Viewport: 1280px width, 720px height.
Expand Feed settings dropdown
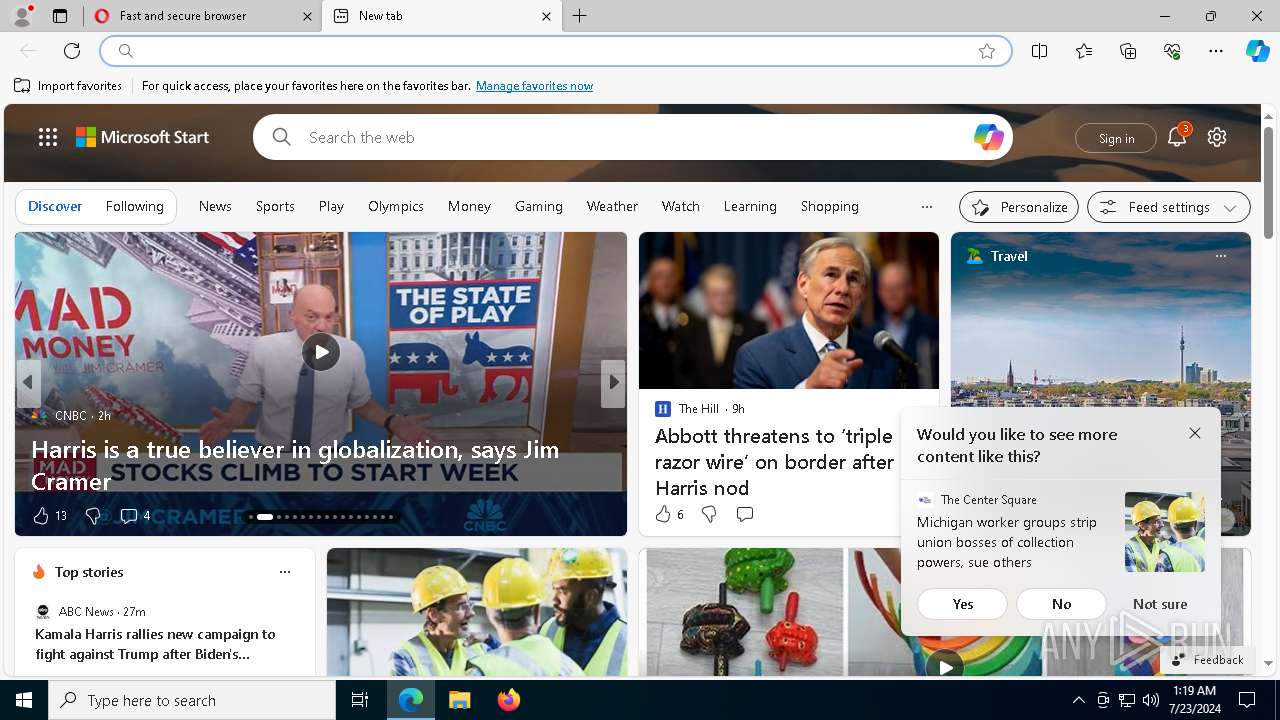point(1169,207)
